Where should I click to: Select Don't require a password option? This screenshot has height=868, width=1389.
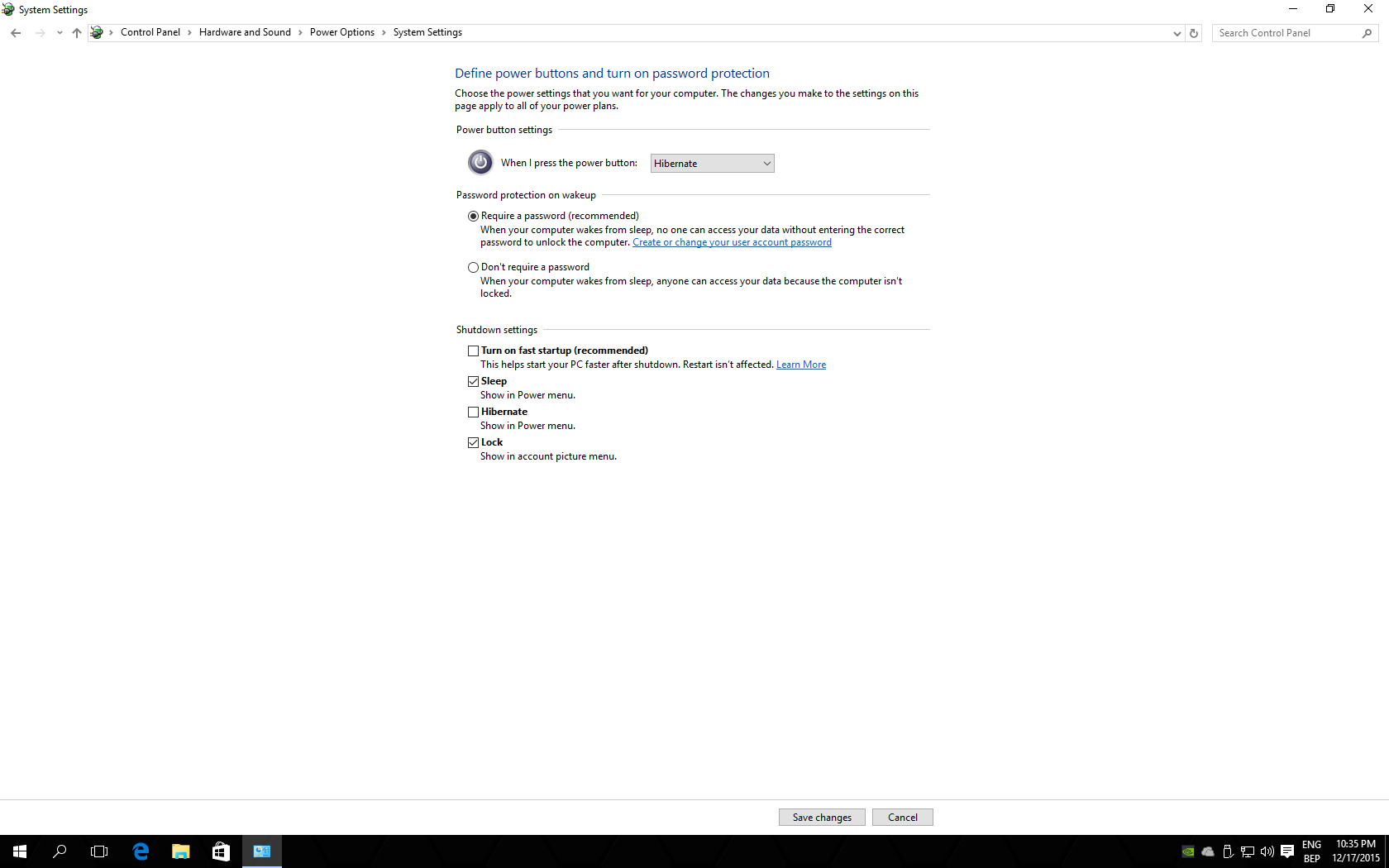(x=473, y=267)
